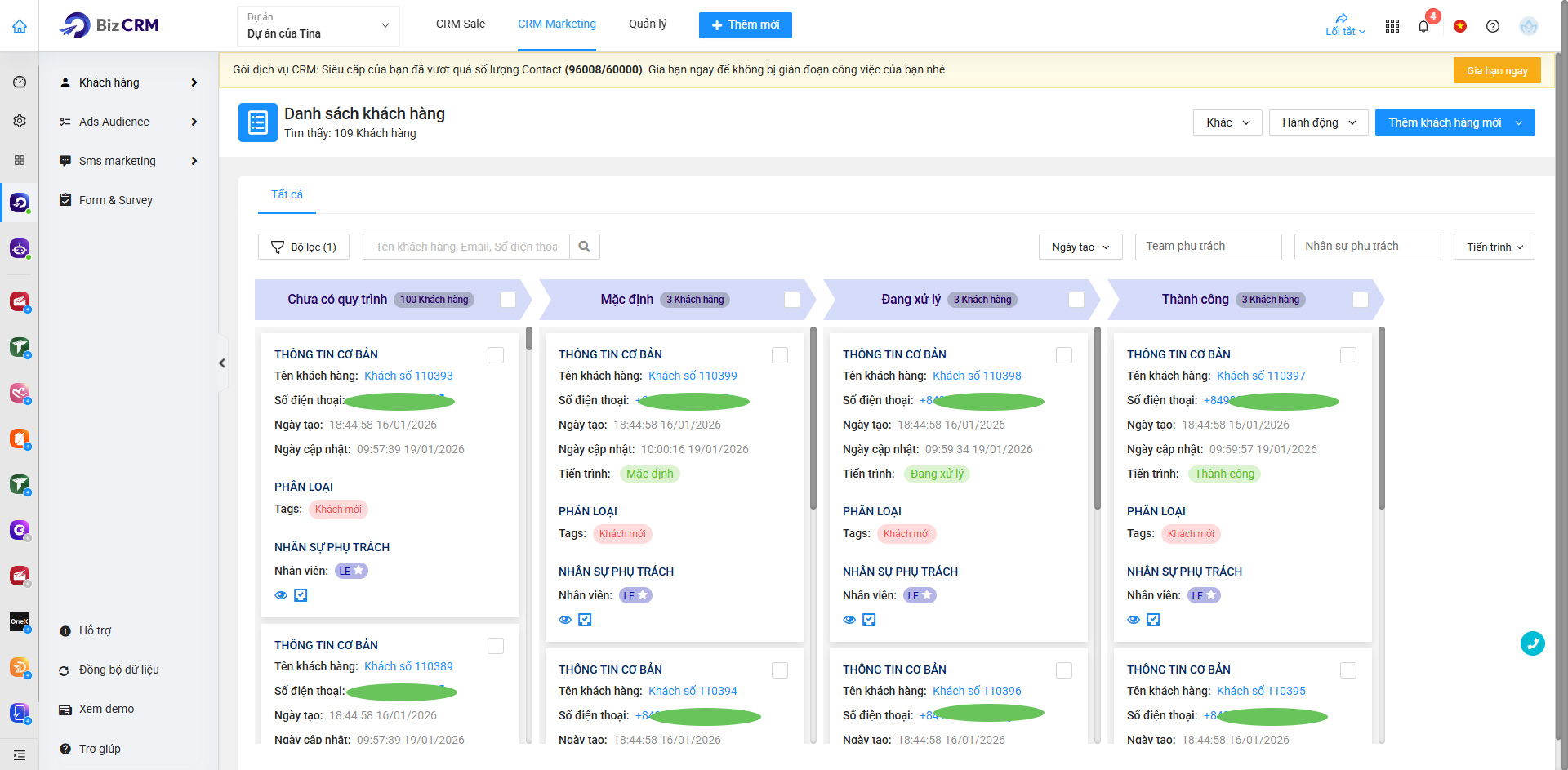View details of Khách số 110393 via eye icon
Image resolution: width=1568 pixels, height=770 pixels.
(281, 595)
